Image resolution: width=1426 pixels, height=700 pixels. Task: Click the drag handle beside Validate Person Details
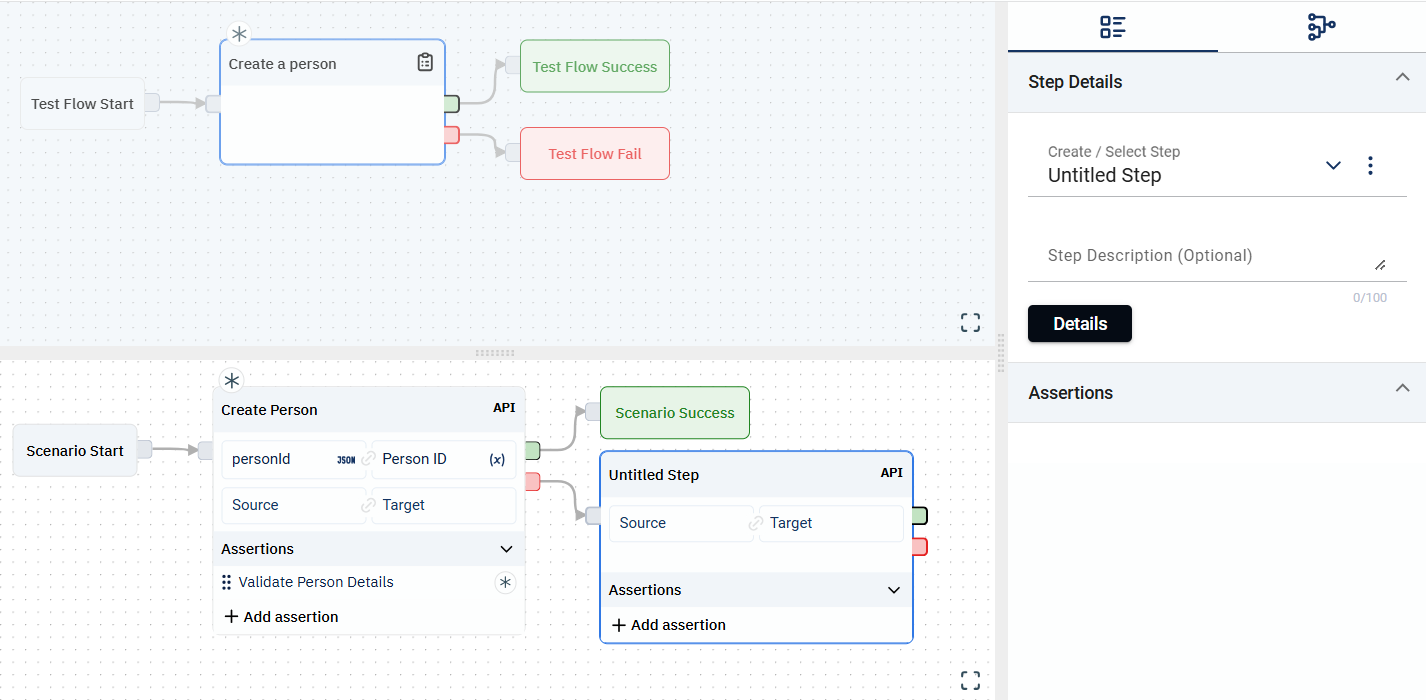tap(227, 582)
